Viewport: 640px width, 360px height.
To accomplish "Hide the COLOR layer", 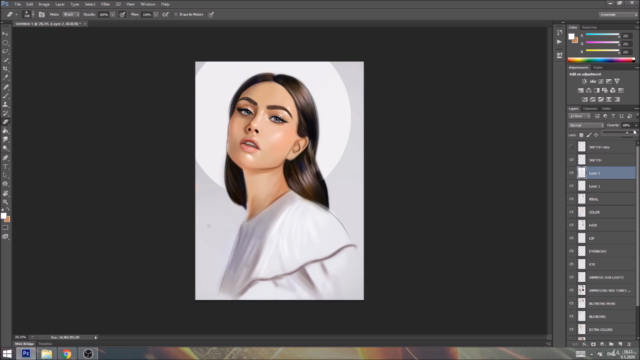I will tap(571, 212).
